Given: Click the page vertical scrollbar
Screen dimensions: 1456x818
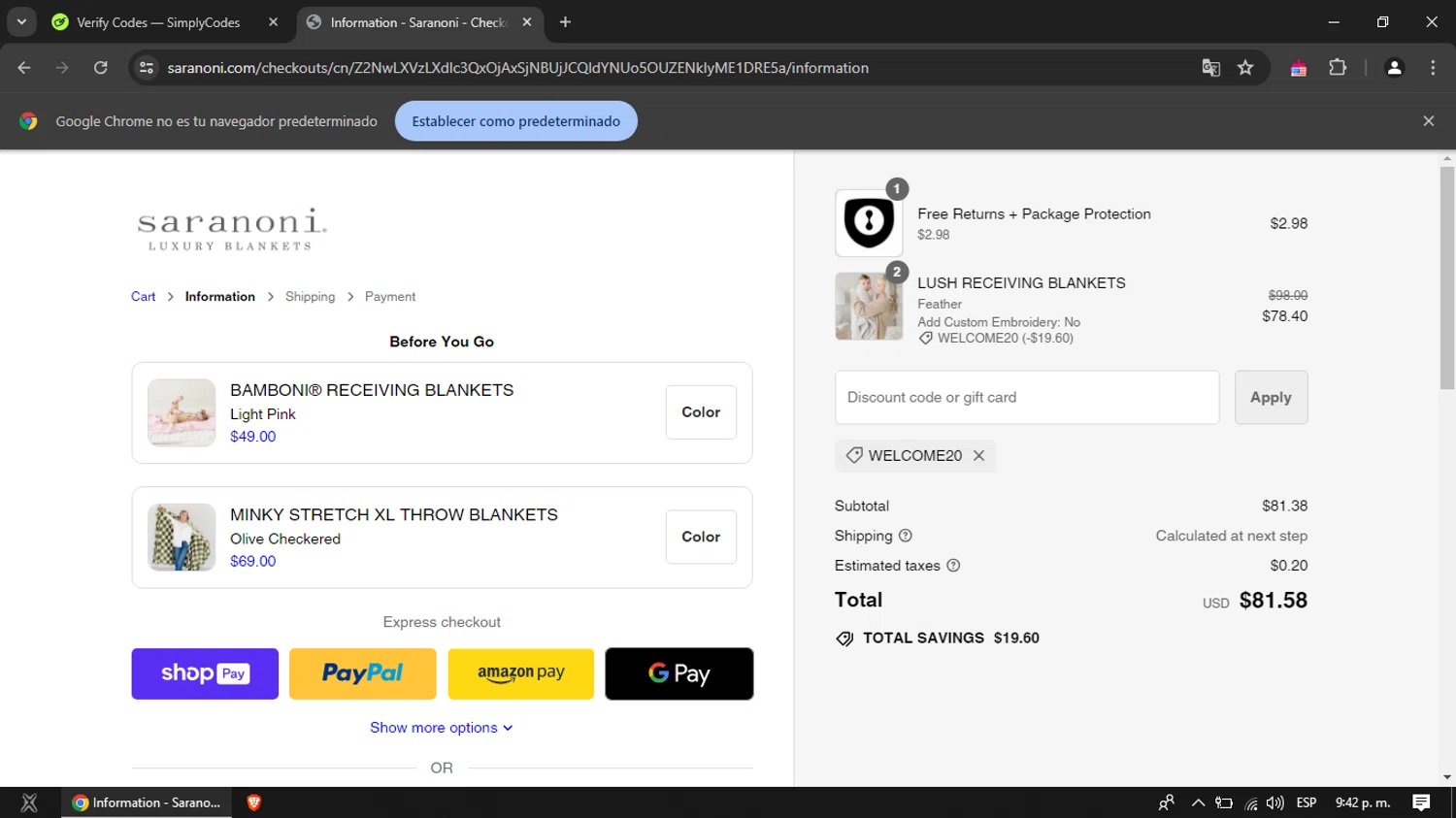Looking at the screenshot, I should [x=1447, y=278].
